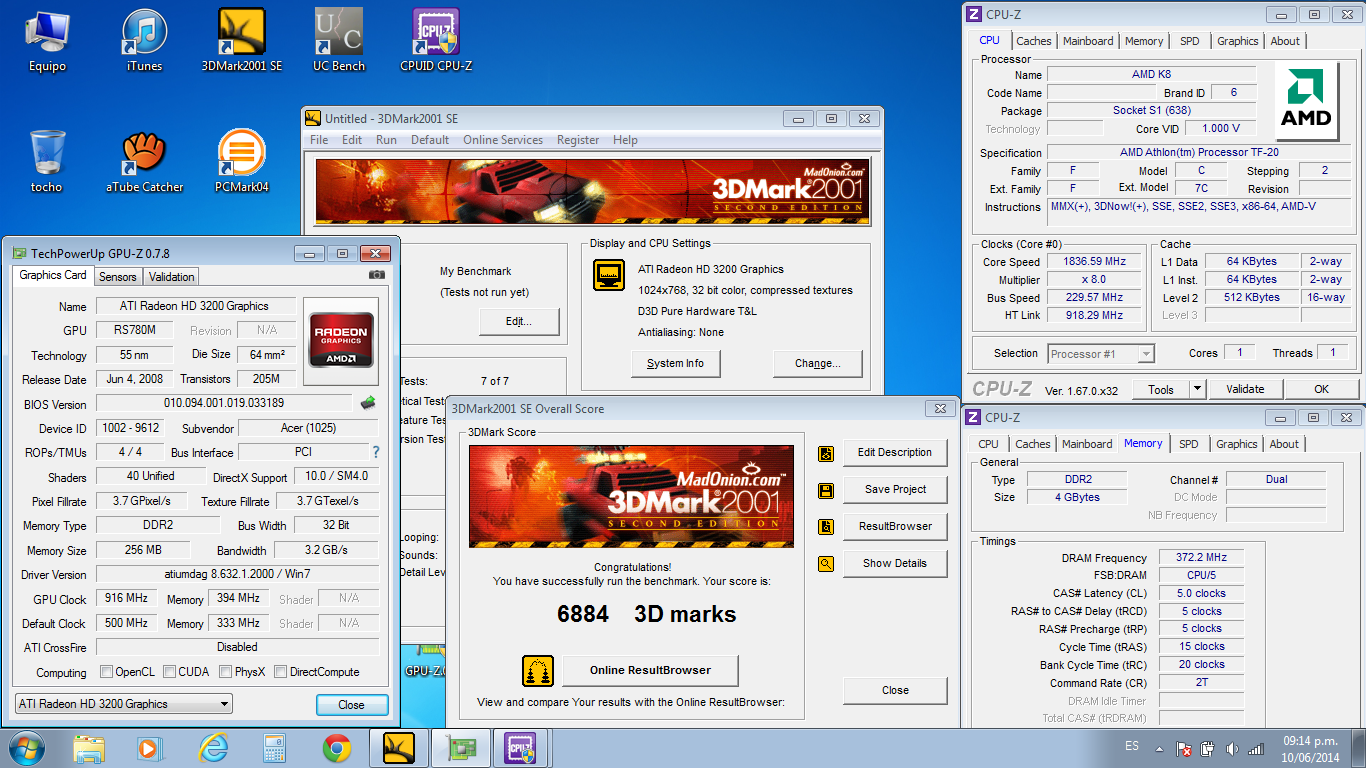Viewport: 1366px width, 768px height.
Task: Open the Online Services menu in 3DMark
Action: (x=503, y=140)
